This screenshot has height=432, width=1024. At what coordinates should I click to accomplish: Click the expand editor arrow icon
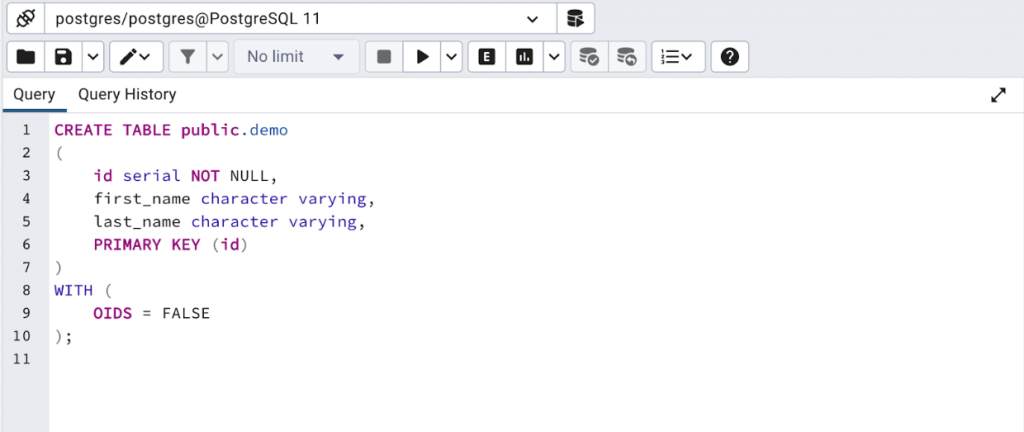click(x=998, y=95)
